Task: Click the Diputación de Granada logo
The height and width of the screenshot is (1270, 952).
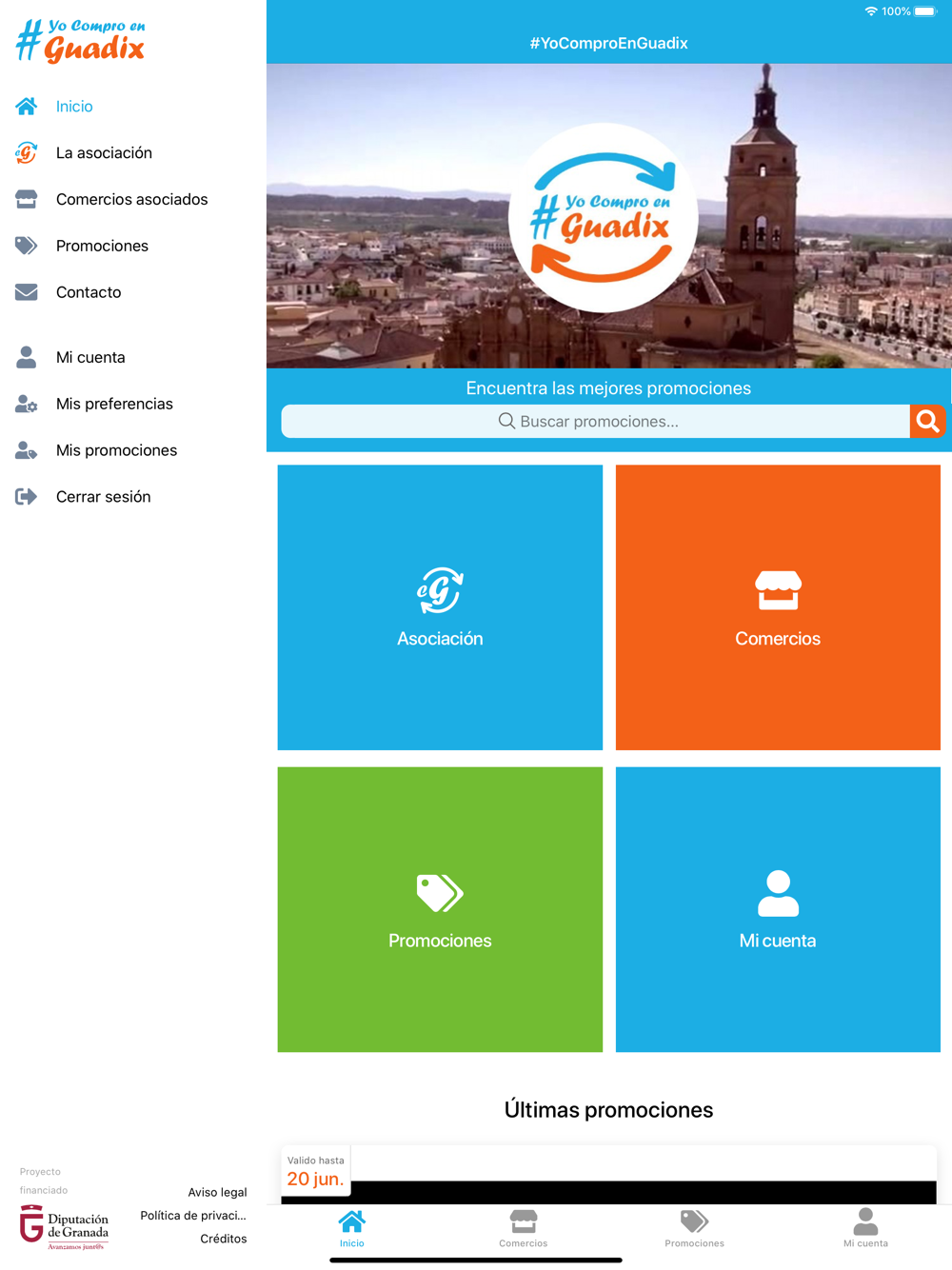Action: click(65, 1227)
